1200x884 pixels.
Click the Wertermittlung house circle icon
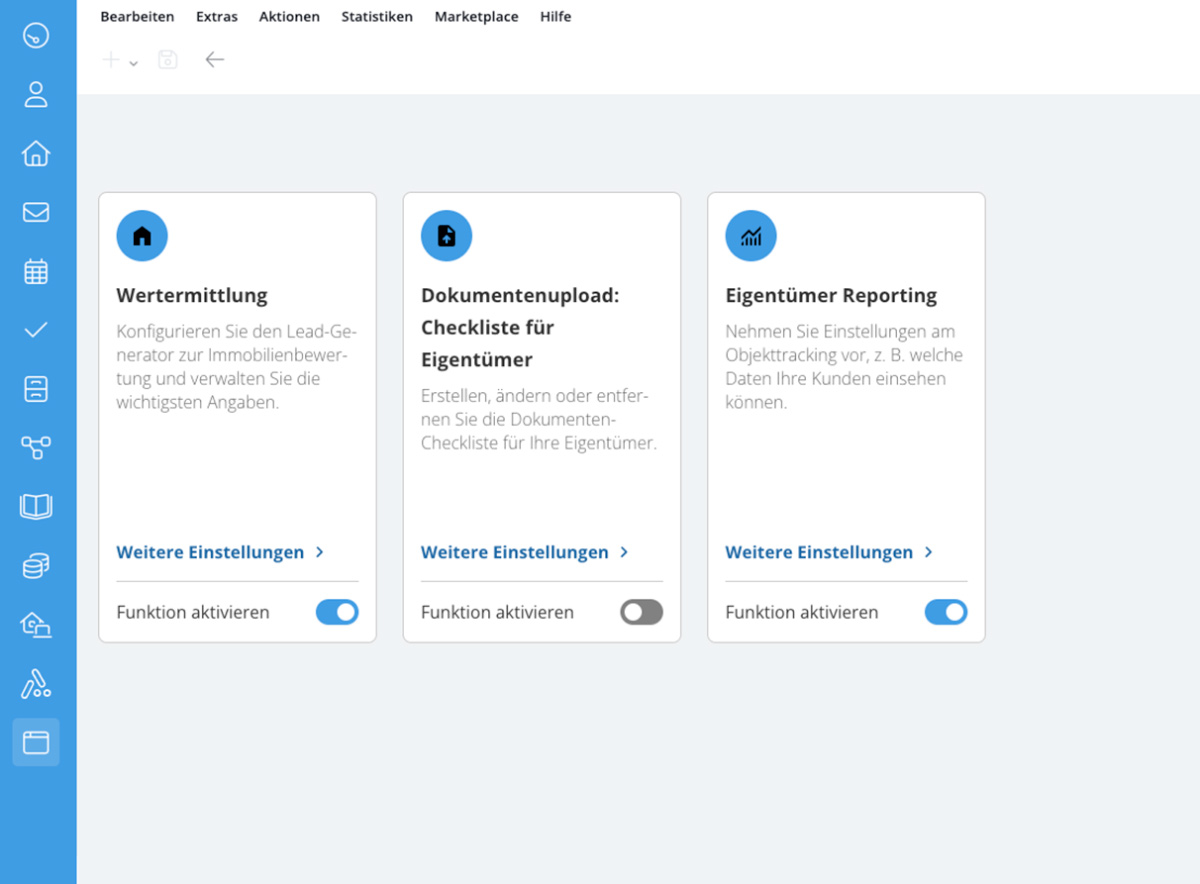142,236
